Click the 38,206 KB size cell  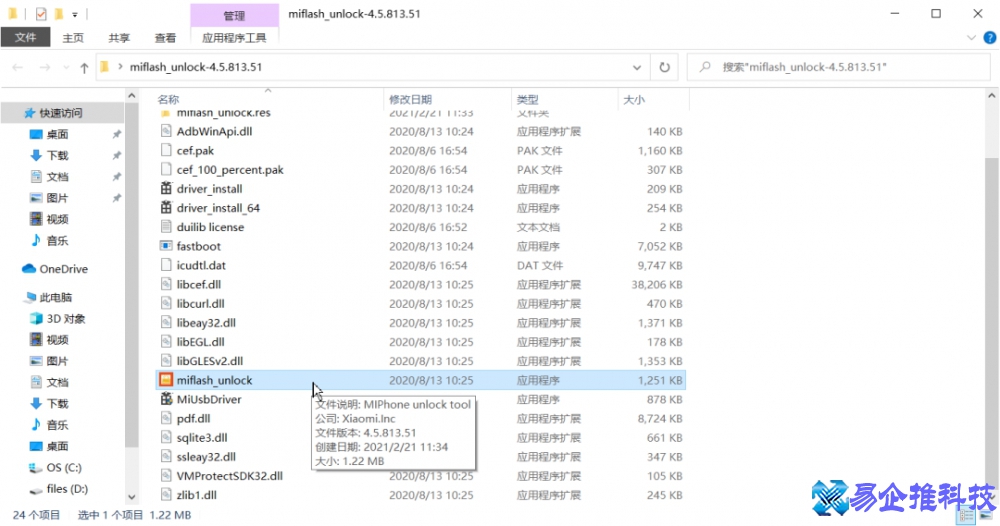[657, 284]
